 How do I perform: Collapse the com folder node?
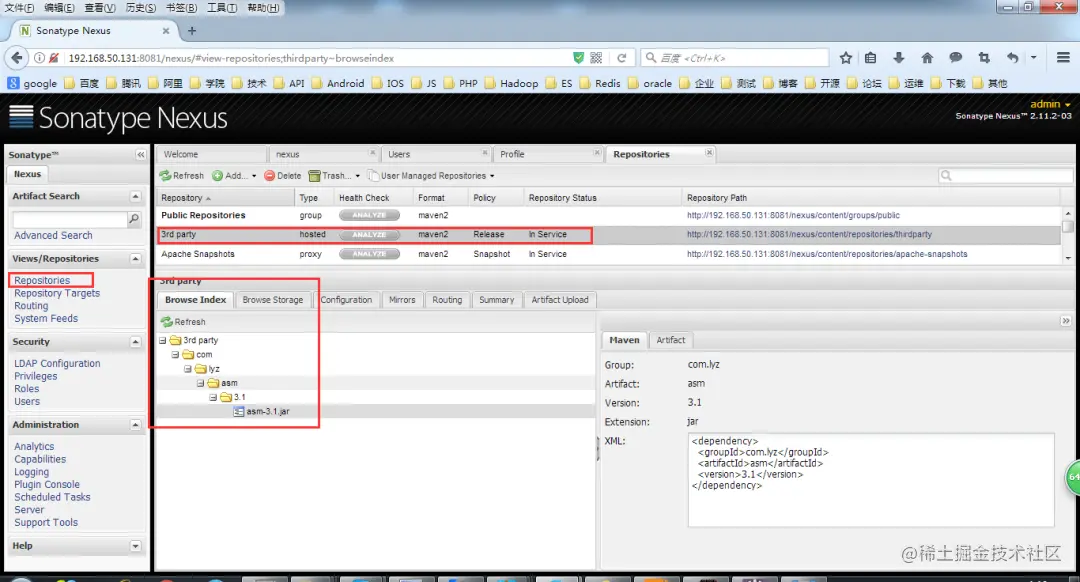coord(175,355)
